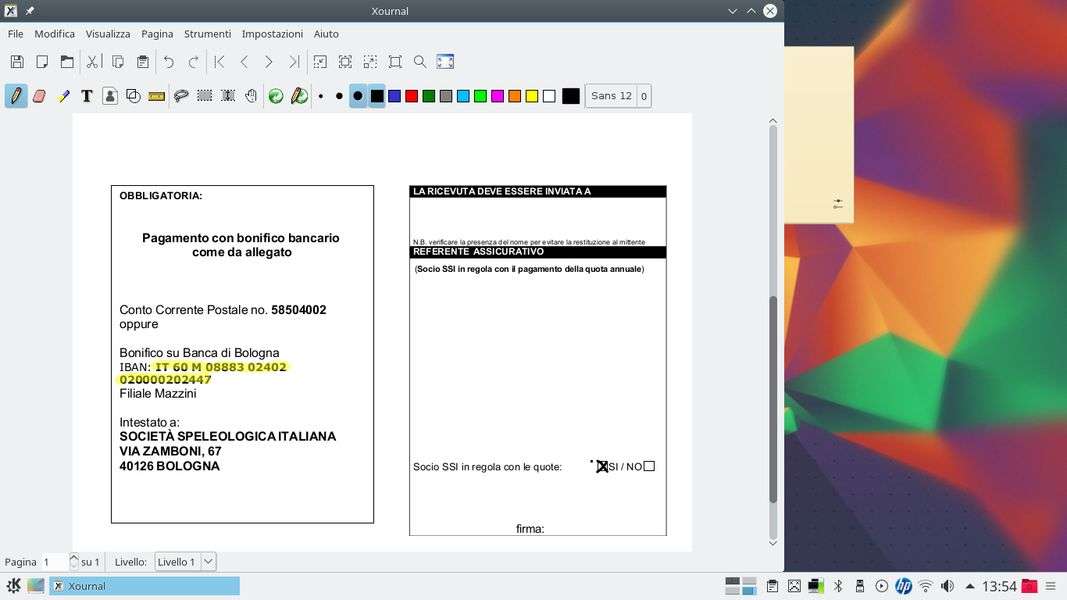Expand hidden system tray icons arrow
1067x600 pixels.
pyautogui.click(x=969, y=586)
